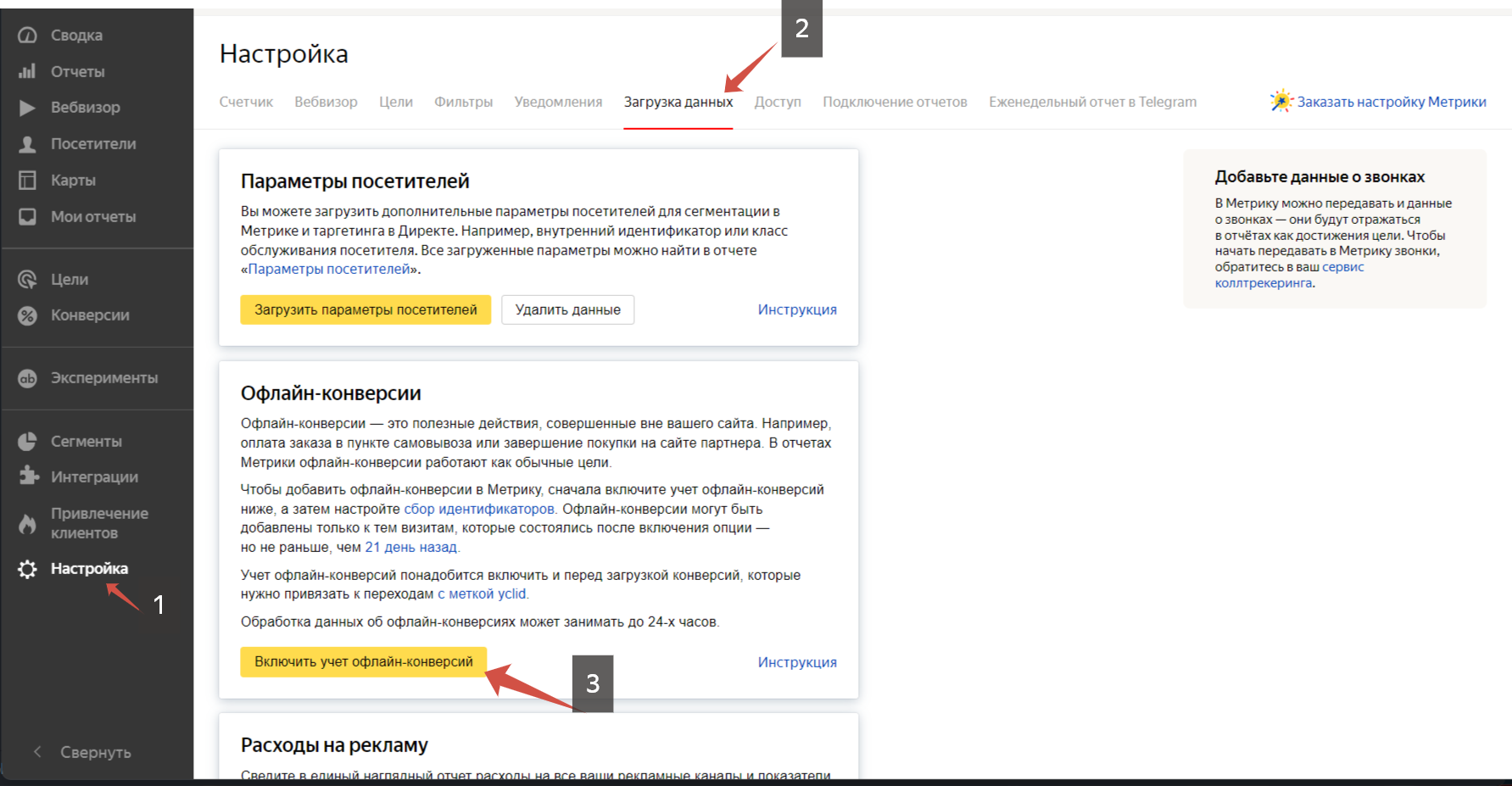Click the Мои отчеты icon
The image size is (1512, 786).
[27, 216]
